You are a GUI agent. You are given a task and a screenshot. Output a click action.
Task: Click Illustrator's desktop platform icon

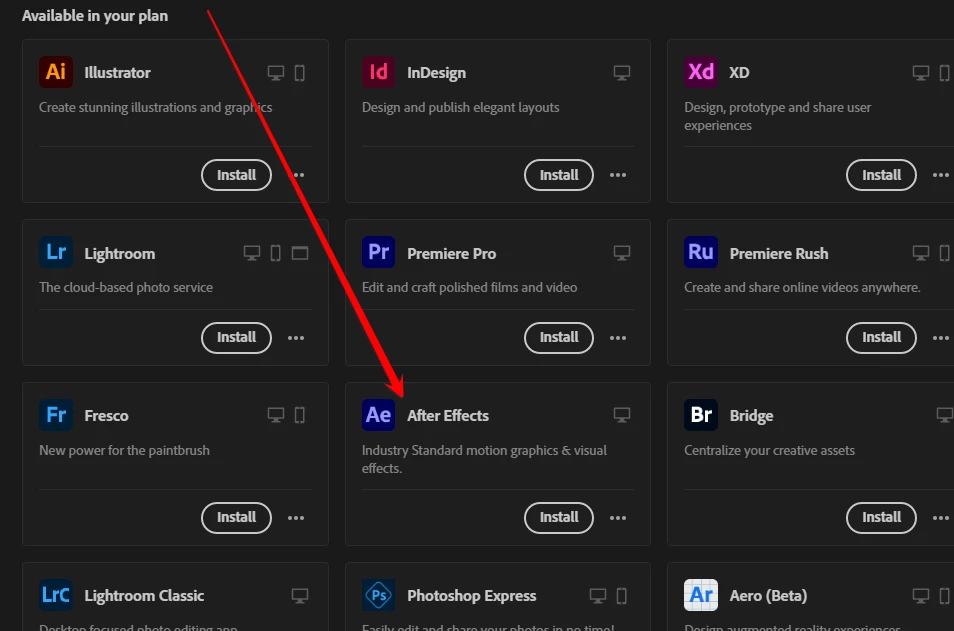276,73
